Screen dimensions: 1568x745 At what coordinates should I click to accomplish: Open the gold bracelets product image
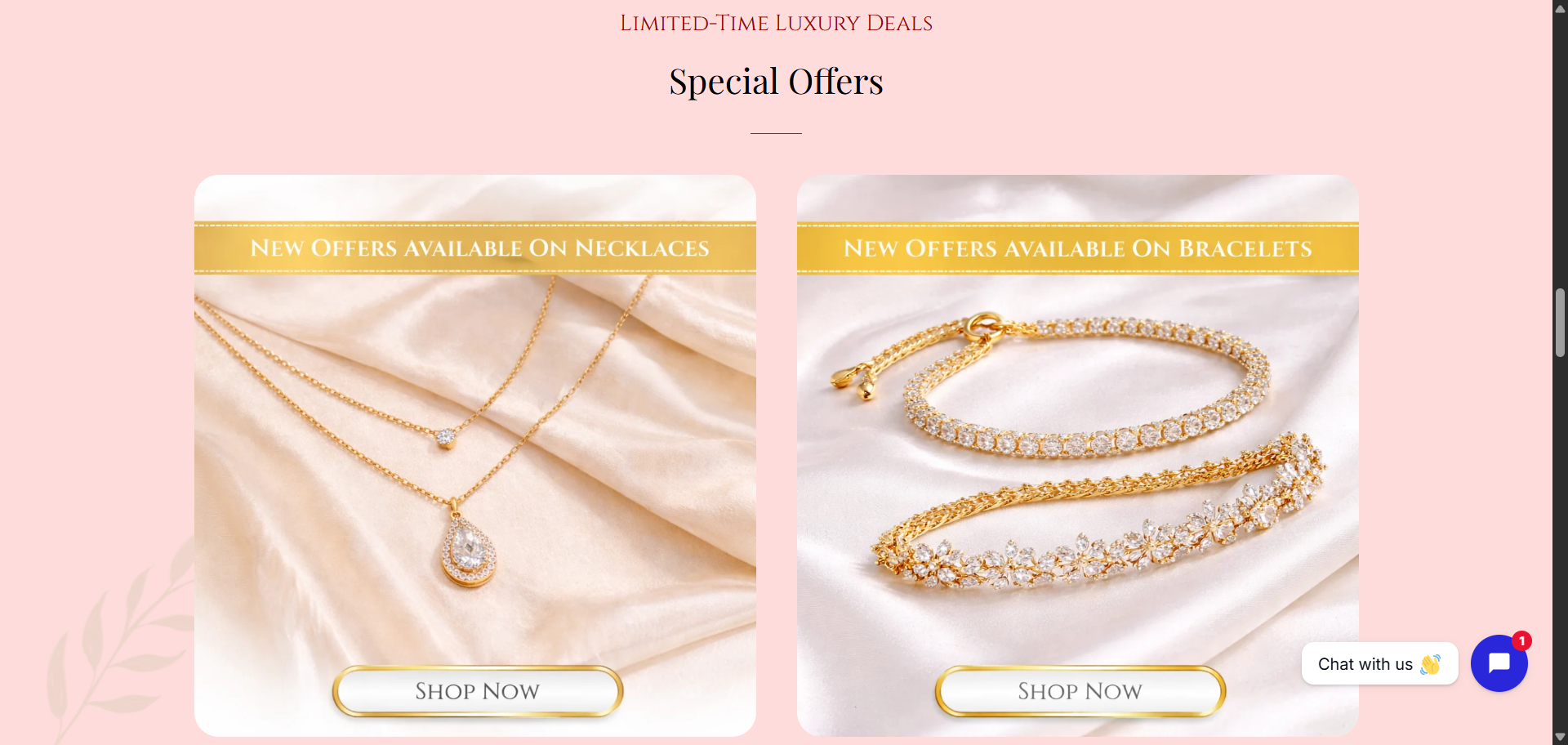(x=1078, y=455)
